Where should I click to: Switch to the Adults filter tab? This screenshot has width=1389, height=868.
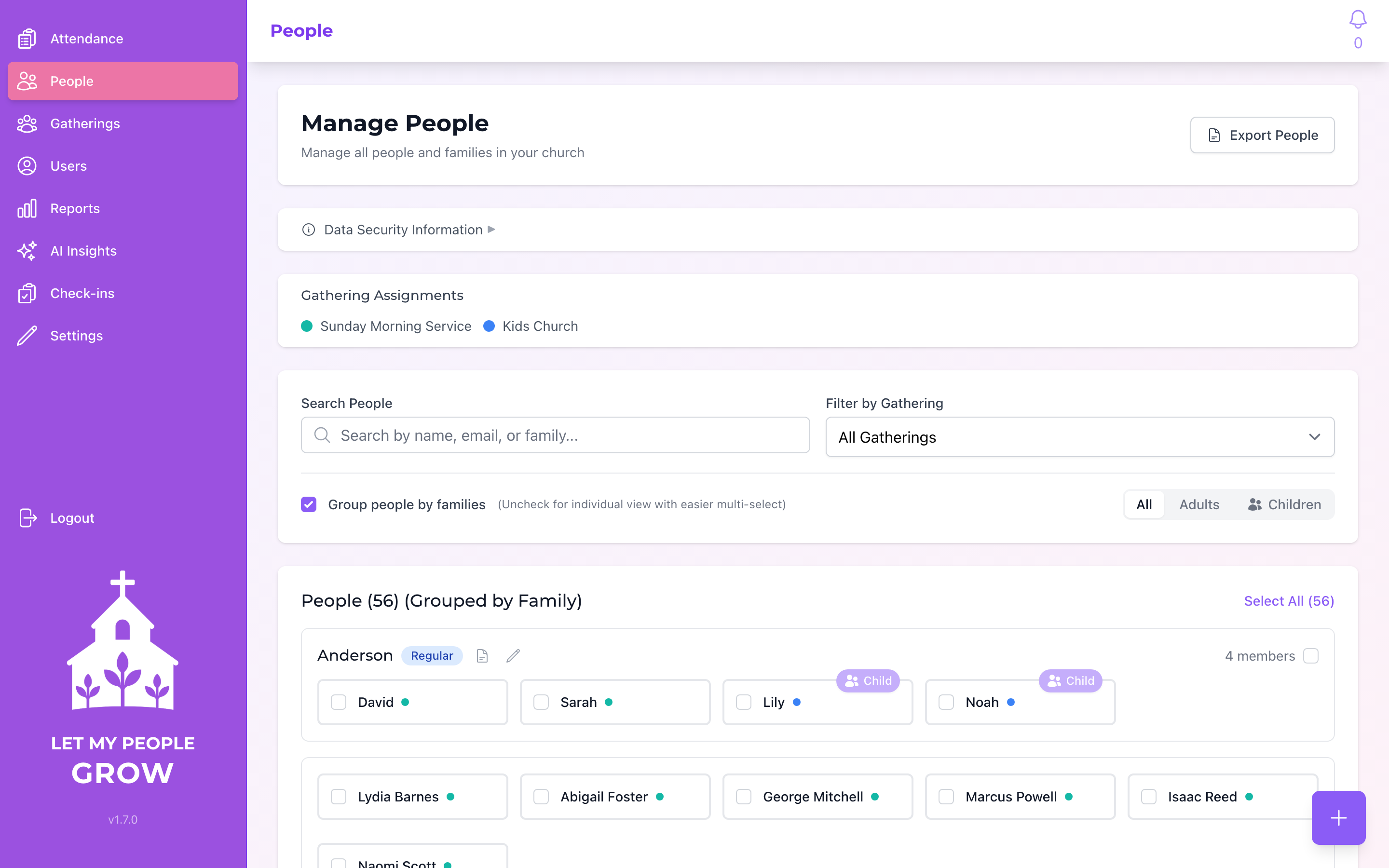coord(1199,504)
